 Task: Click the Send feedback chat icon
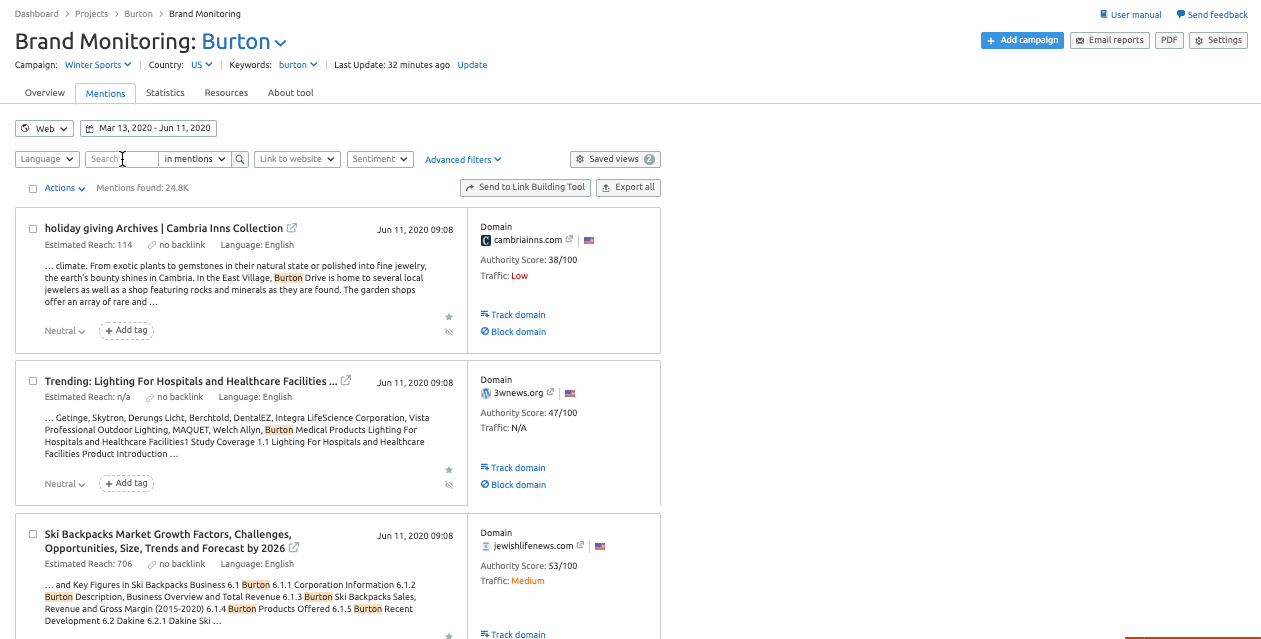(x=1181, y=15)
